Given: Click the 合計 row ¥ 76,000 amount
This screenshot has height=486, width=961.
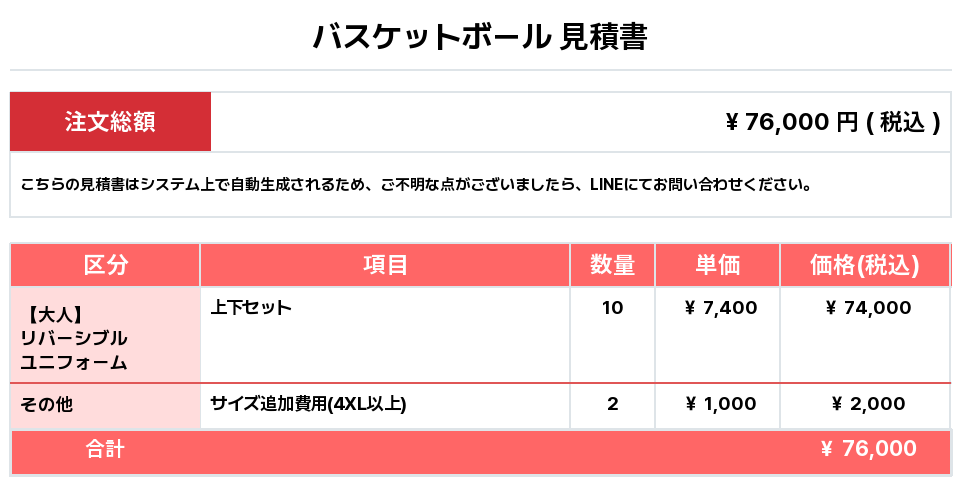Looking at the screenshot, I should click(868, 449).
